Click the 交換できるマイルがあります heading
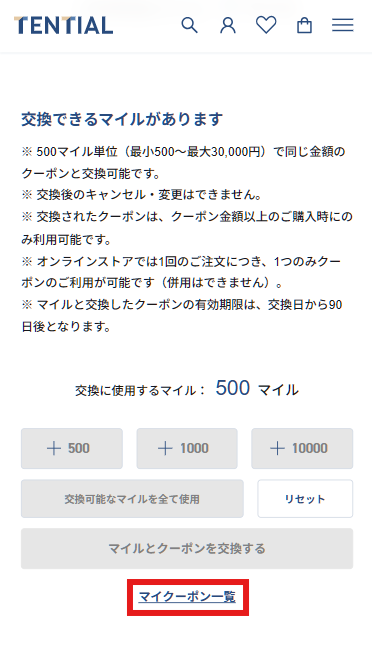Screen dimensions: 372x647 (122, 119)
